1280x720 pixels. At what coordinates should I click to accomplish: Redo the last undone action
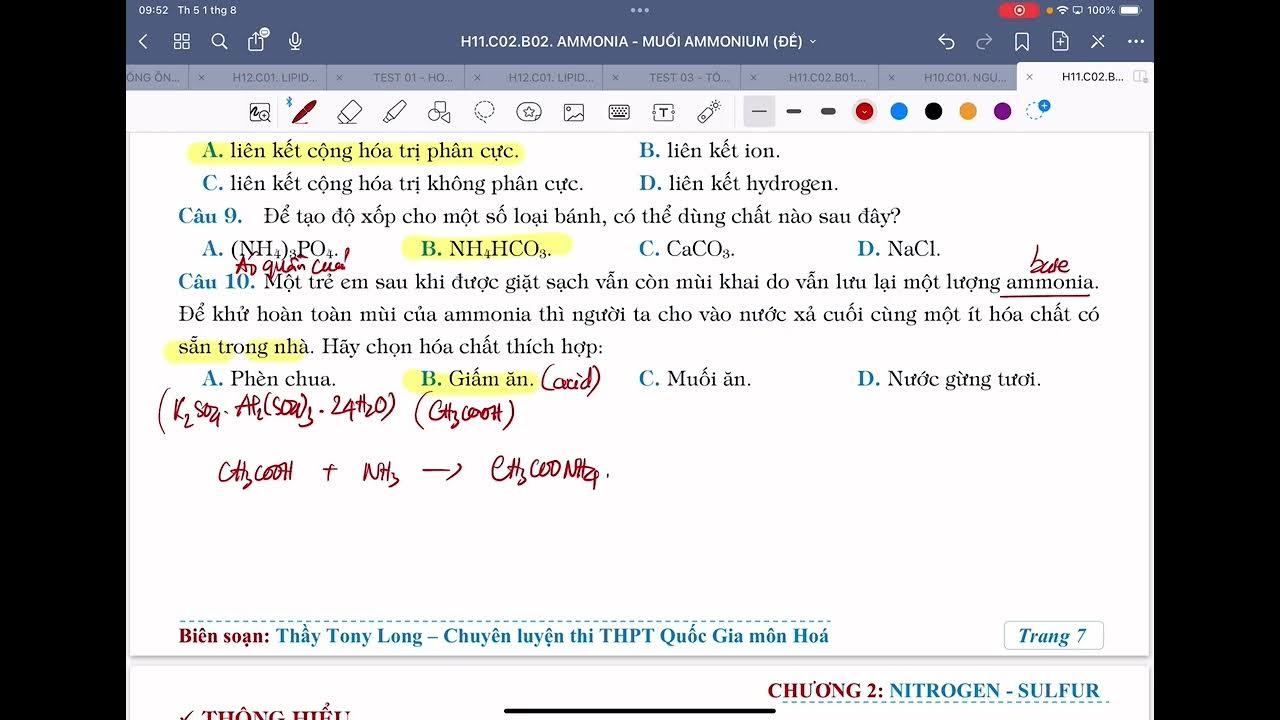(x=984, y=41)
